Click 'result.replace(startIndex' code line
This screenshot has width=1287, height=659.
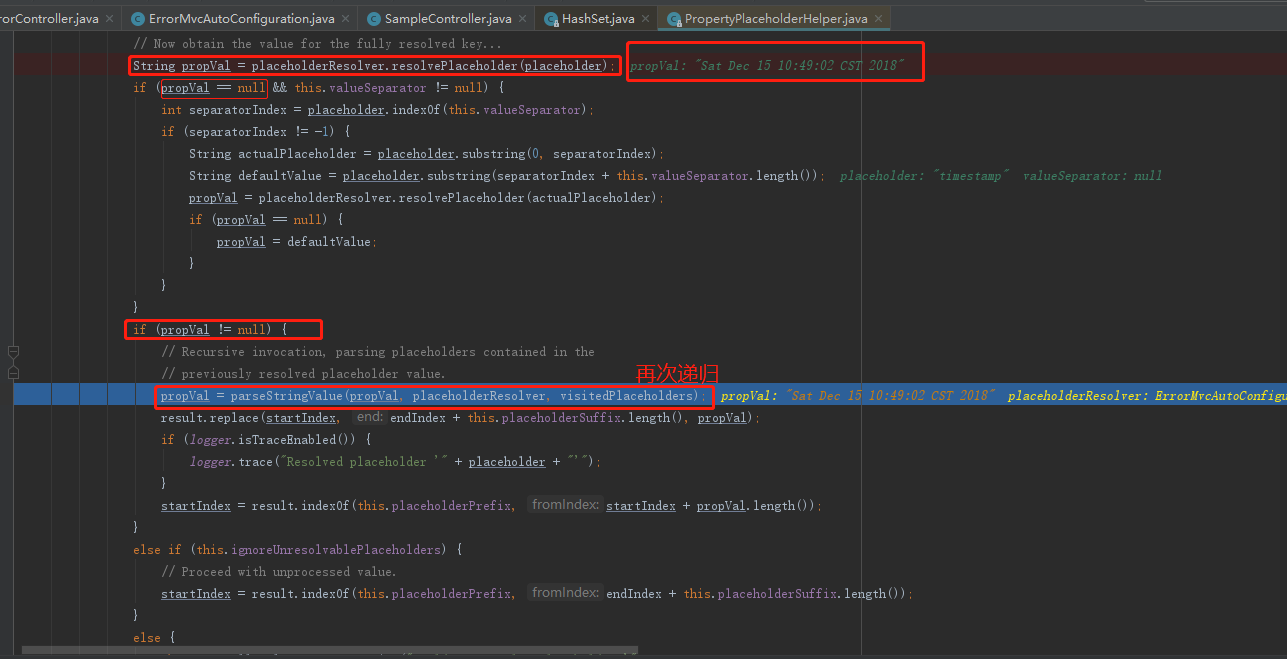(460, 418)
